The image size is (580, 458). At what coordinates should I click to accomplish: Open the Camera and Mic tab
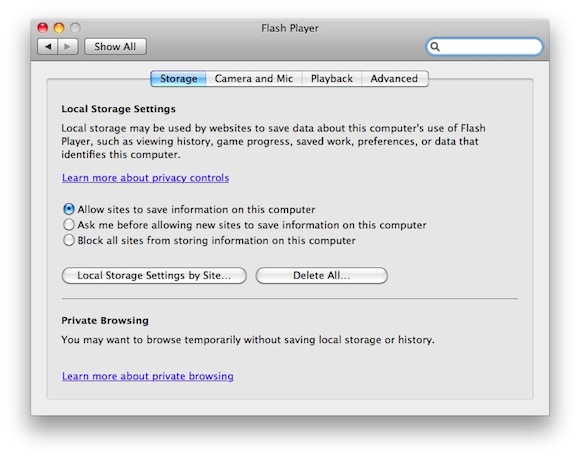(x=254, y=79)
